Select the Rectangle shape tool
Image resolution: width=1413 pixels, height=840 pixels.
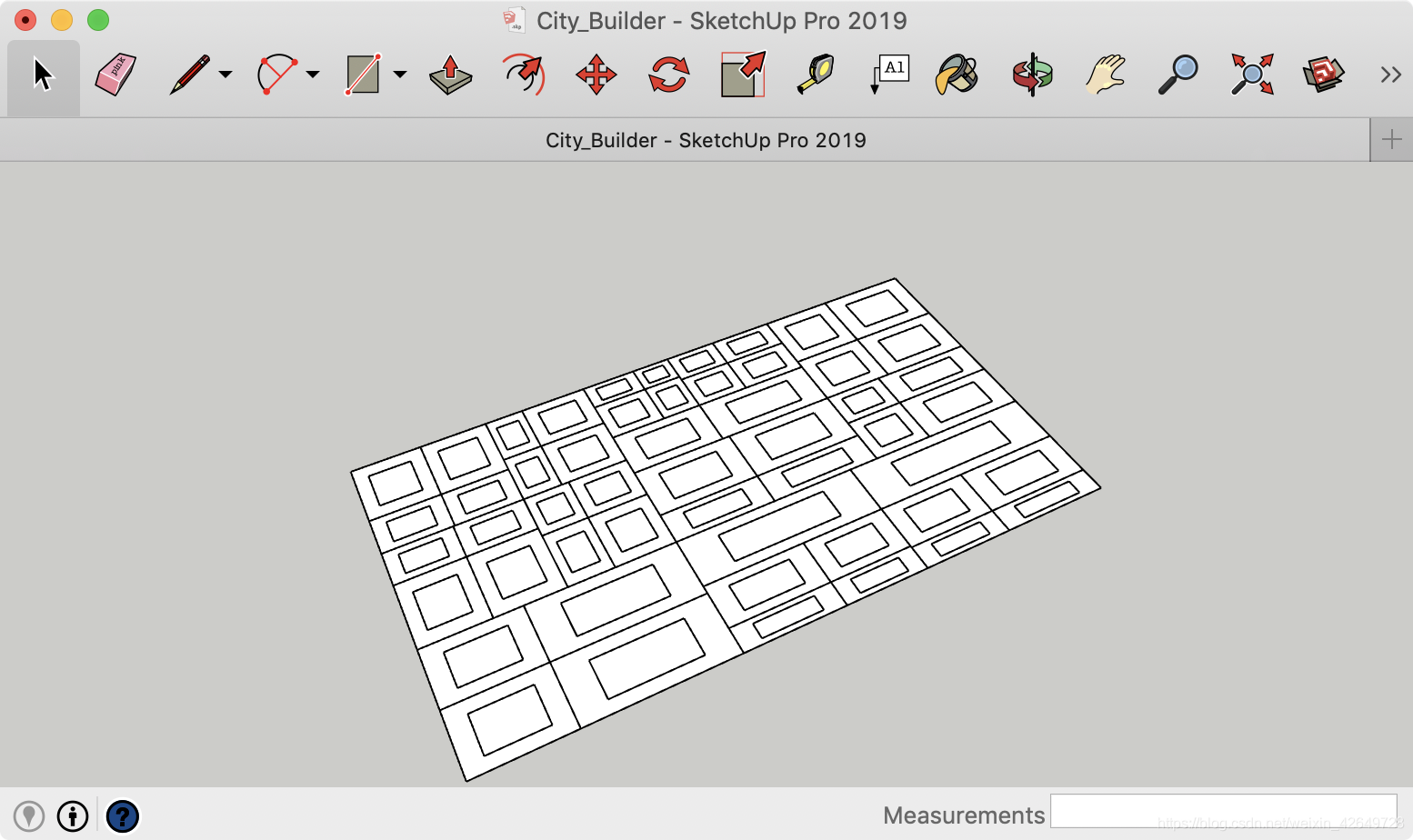pyautogui.click(x=363, y=75)
